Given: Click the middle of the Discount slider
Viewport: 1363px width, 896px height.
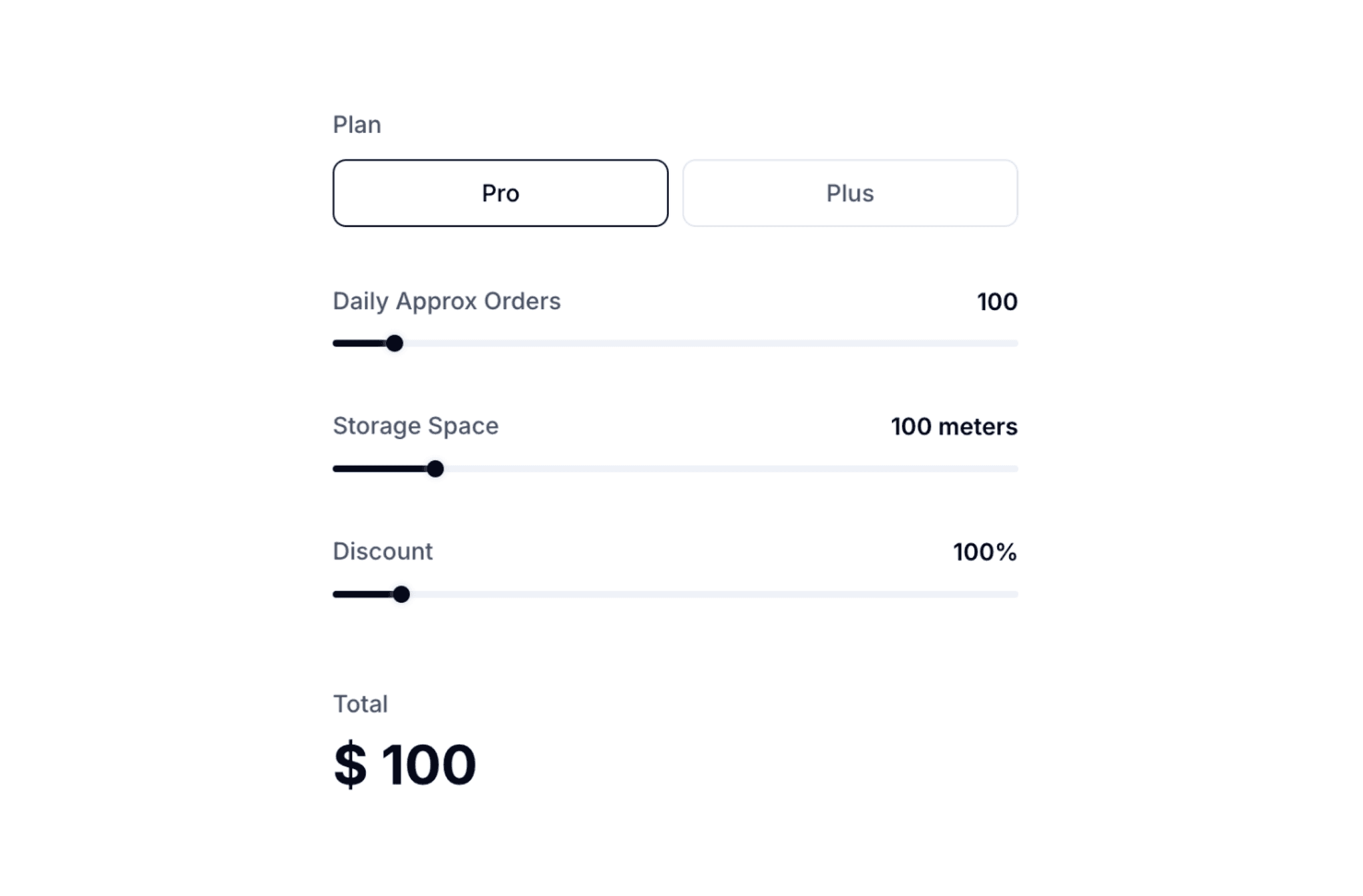Looking at the screenshot, I should tap(675, 594).
